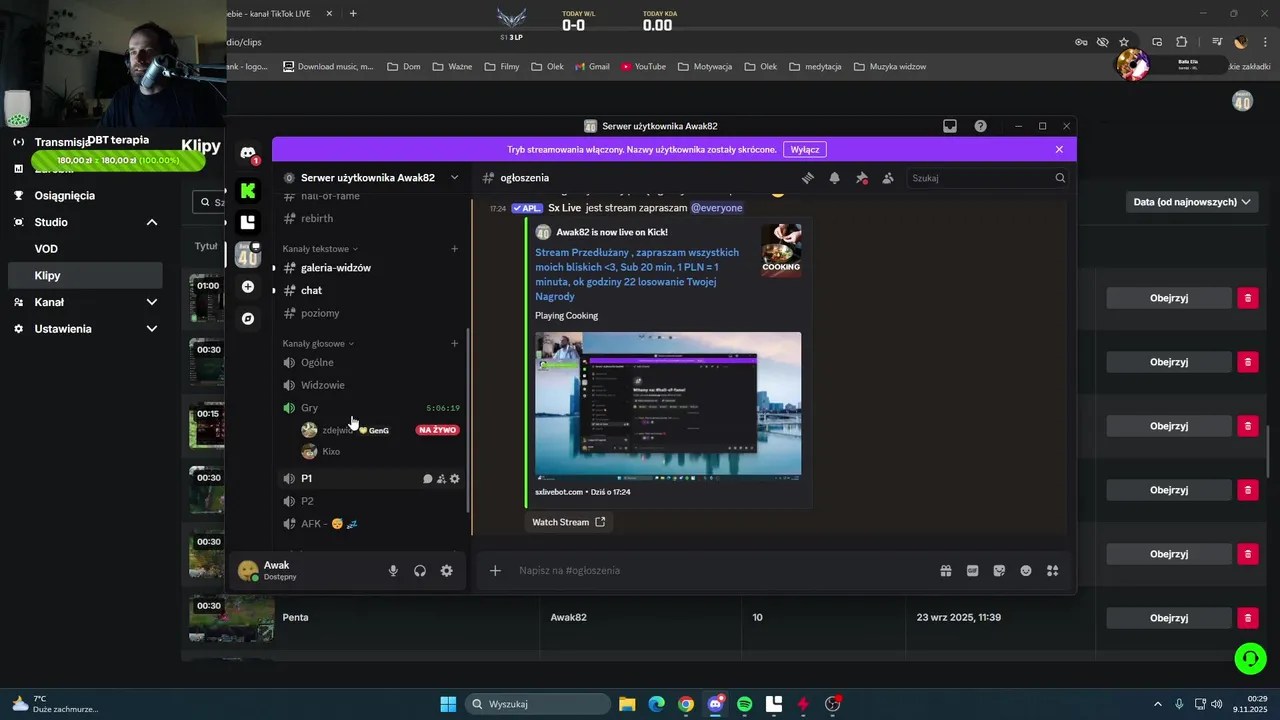Open Discord inbox icon in title bar
Screen dimensions: 1280x720
point(950,126)
